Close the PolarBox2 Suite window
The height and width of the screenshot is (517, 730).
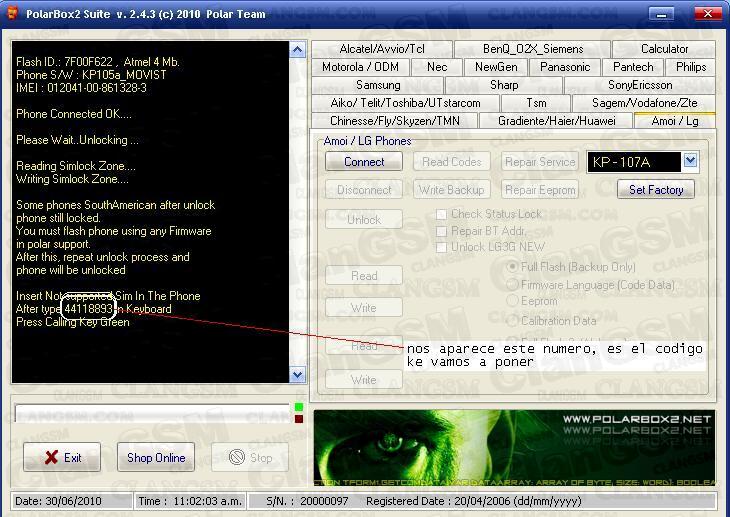tap(708, 14)
